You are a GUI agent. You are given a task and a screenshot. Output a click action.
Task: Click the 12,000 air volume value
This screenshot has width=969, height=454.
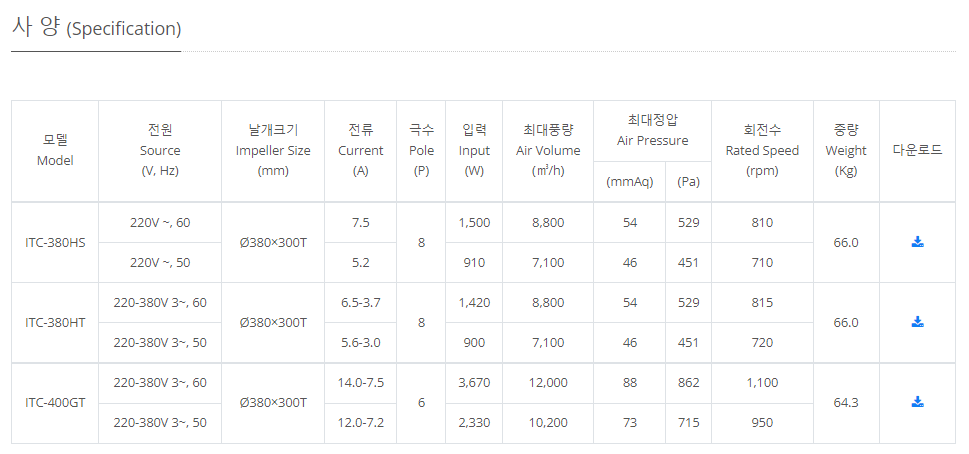[548, 382]
